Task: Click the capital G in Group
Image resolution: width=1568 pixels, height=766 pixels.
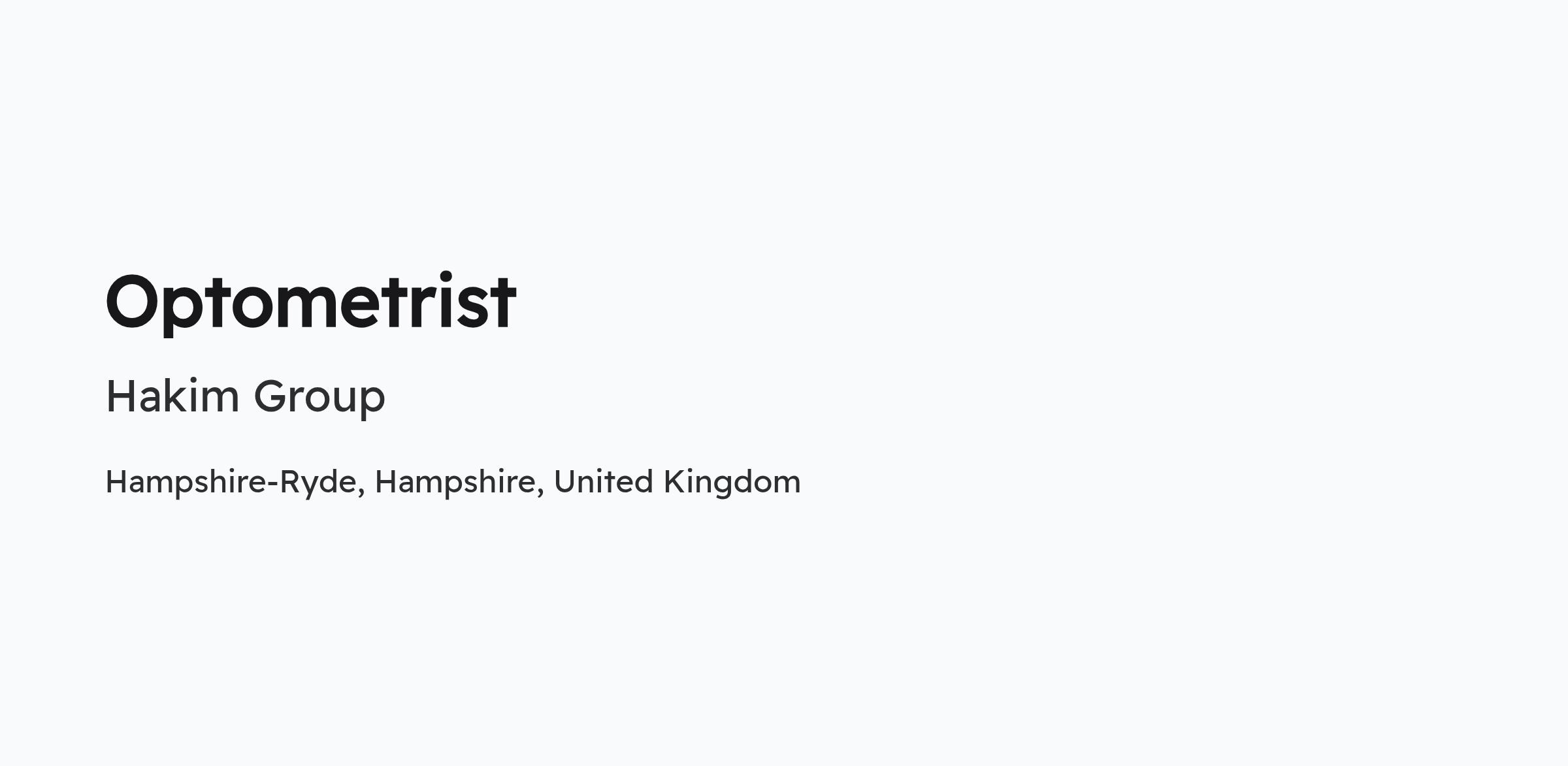Action: 271,396
